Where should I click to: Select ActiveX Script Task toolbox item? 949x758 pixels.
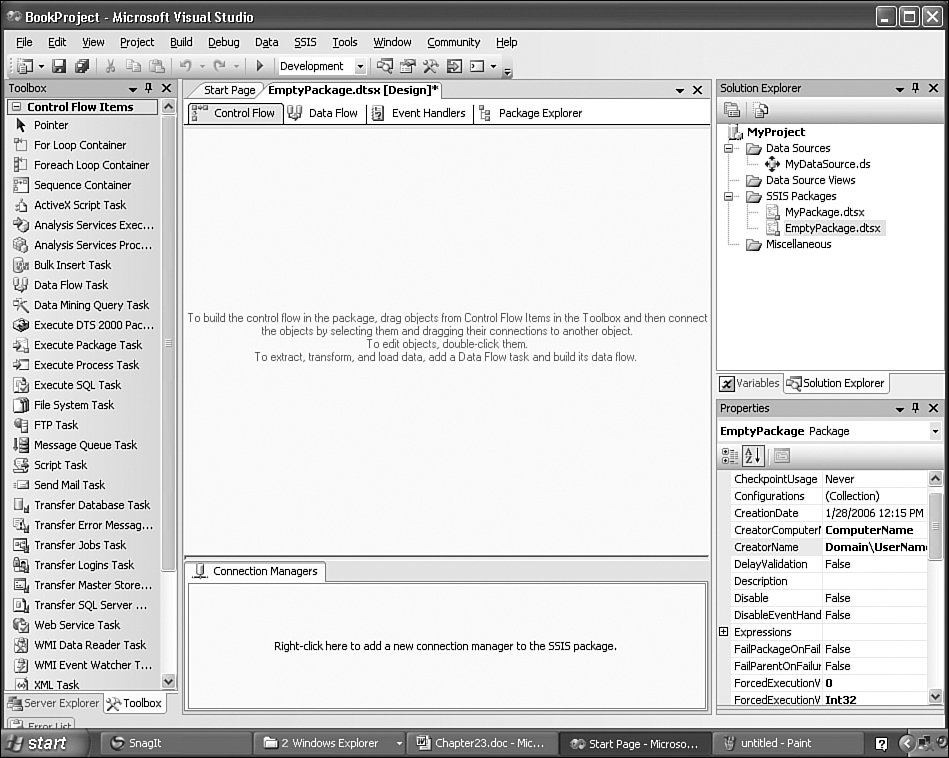pyautogui.click(x=85, y=205)
